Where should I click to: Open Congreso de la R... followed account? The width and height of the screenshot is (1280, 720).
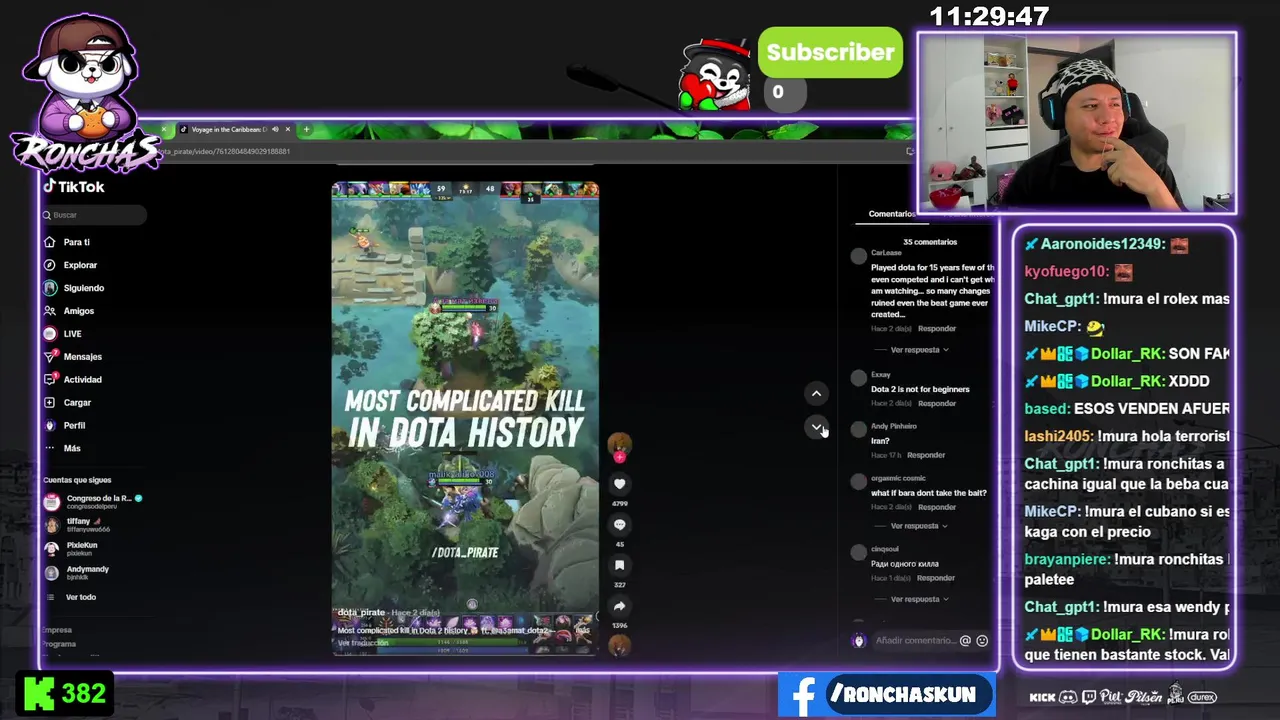93,501
